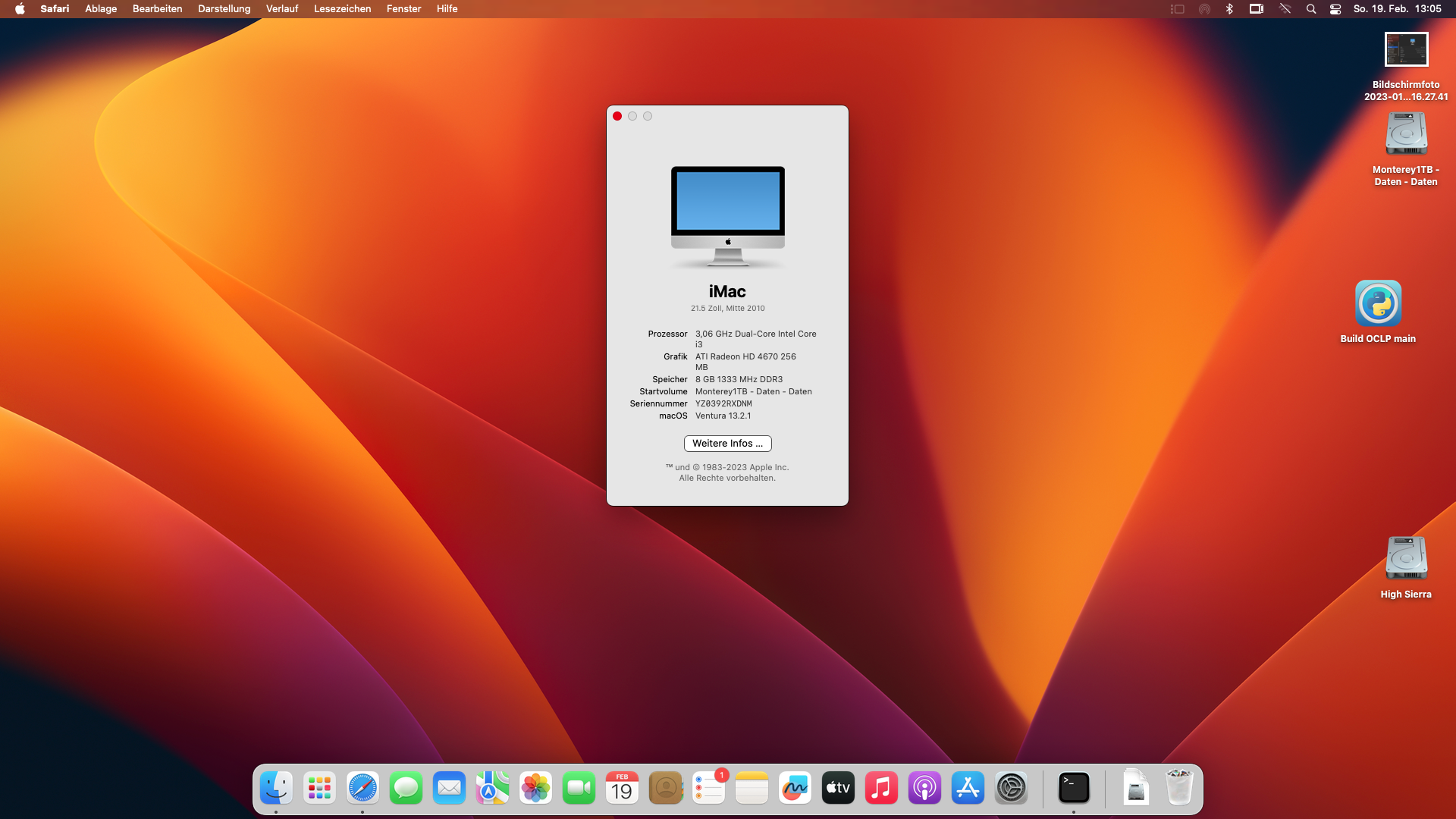
Task: Select the Bildschirmfoto screenshot thumbnail
Action: point(1406,50)
